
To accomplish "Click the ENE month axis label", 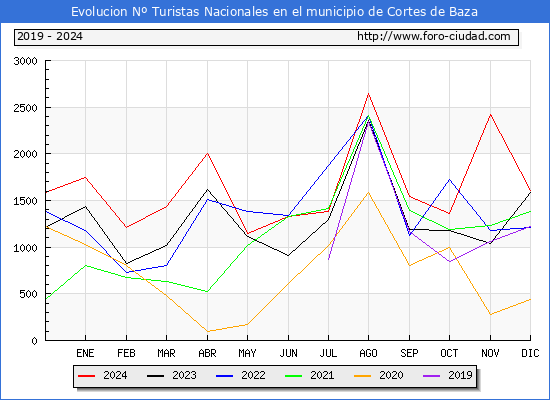I will point(85,353).
